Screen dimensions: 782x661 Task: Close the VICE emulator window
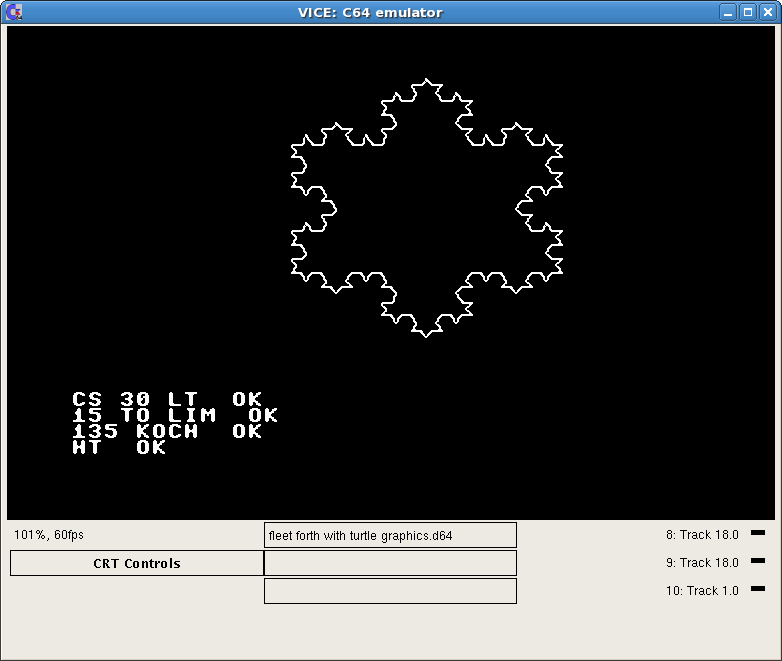[x=766, y=12]
